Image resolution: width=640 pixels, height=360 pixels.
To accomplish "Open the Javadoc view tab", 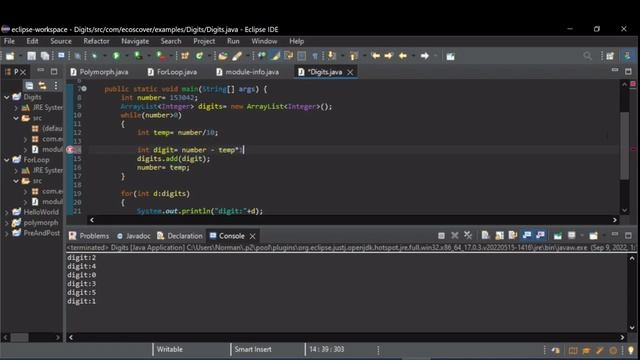I will click(133, 236).
